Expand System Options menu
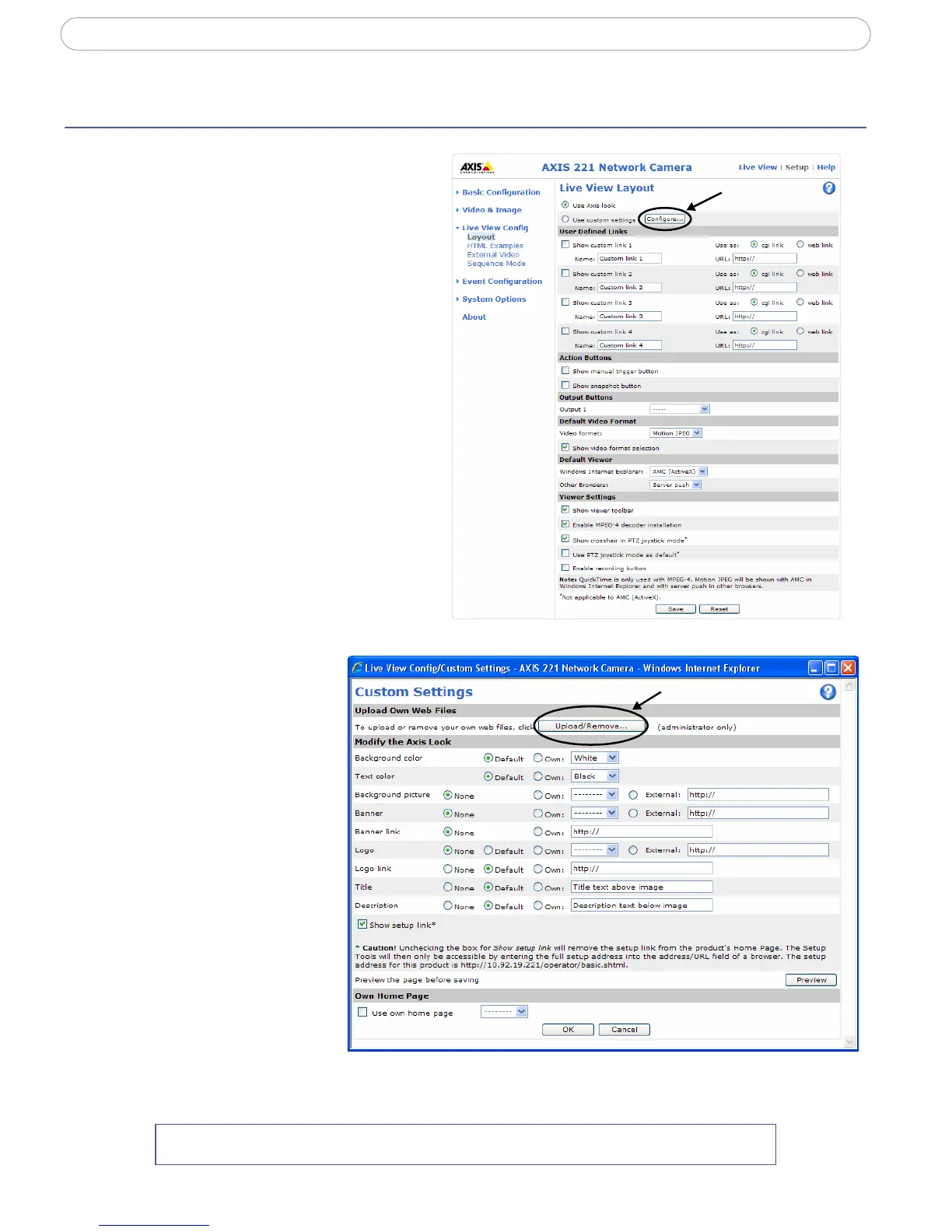 (494, 299)
